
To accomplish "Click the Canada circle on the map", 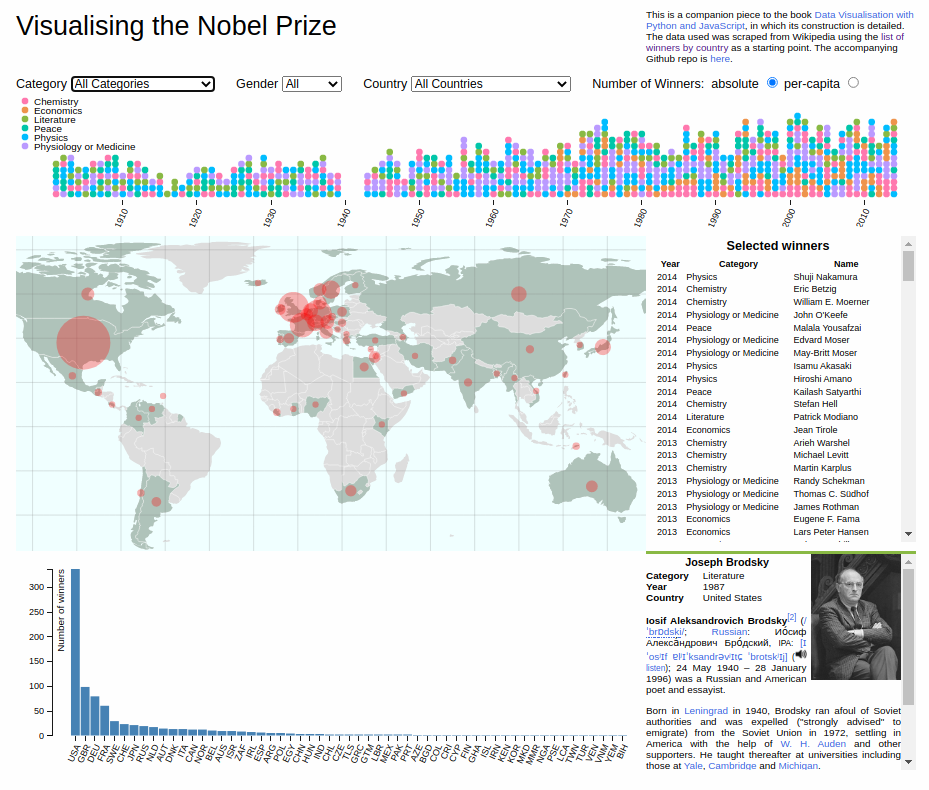I will pos(87,294).
